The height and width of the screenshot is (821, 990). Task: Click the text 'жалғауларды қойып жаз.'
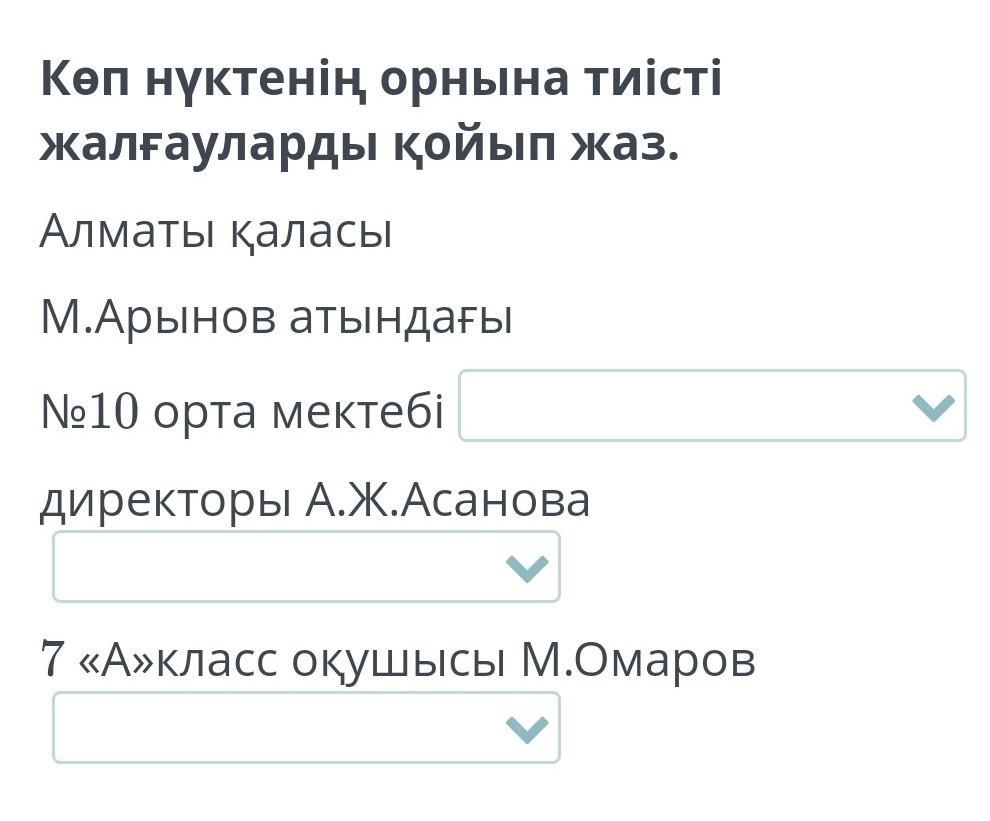point(359,146)
